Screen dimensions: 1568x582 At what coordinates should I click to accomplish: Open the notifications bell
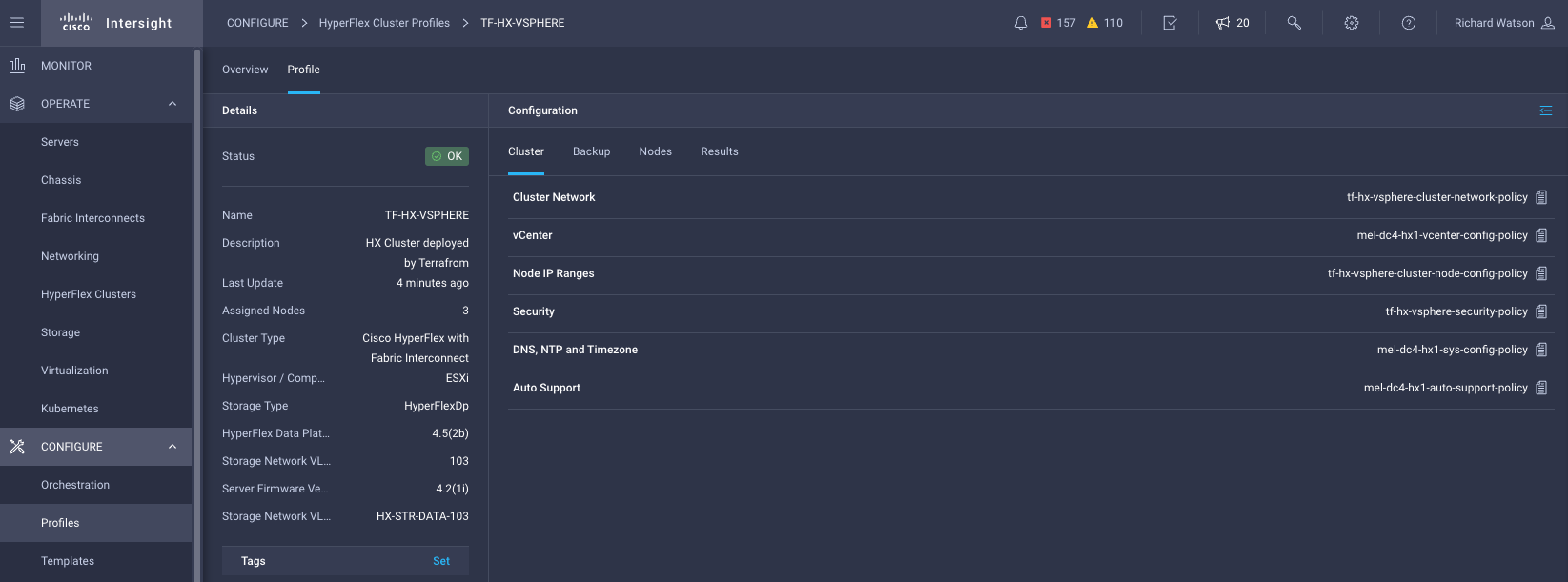1021,23
